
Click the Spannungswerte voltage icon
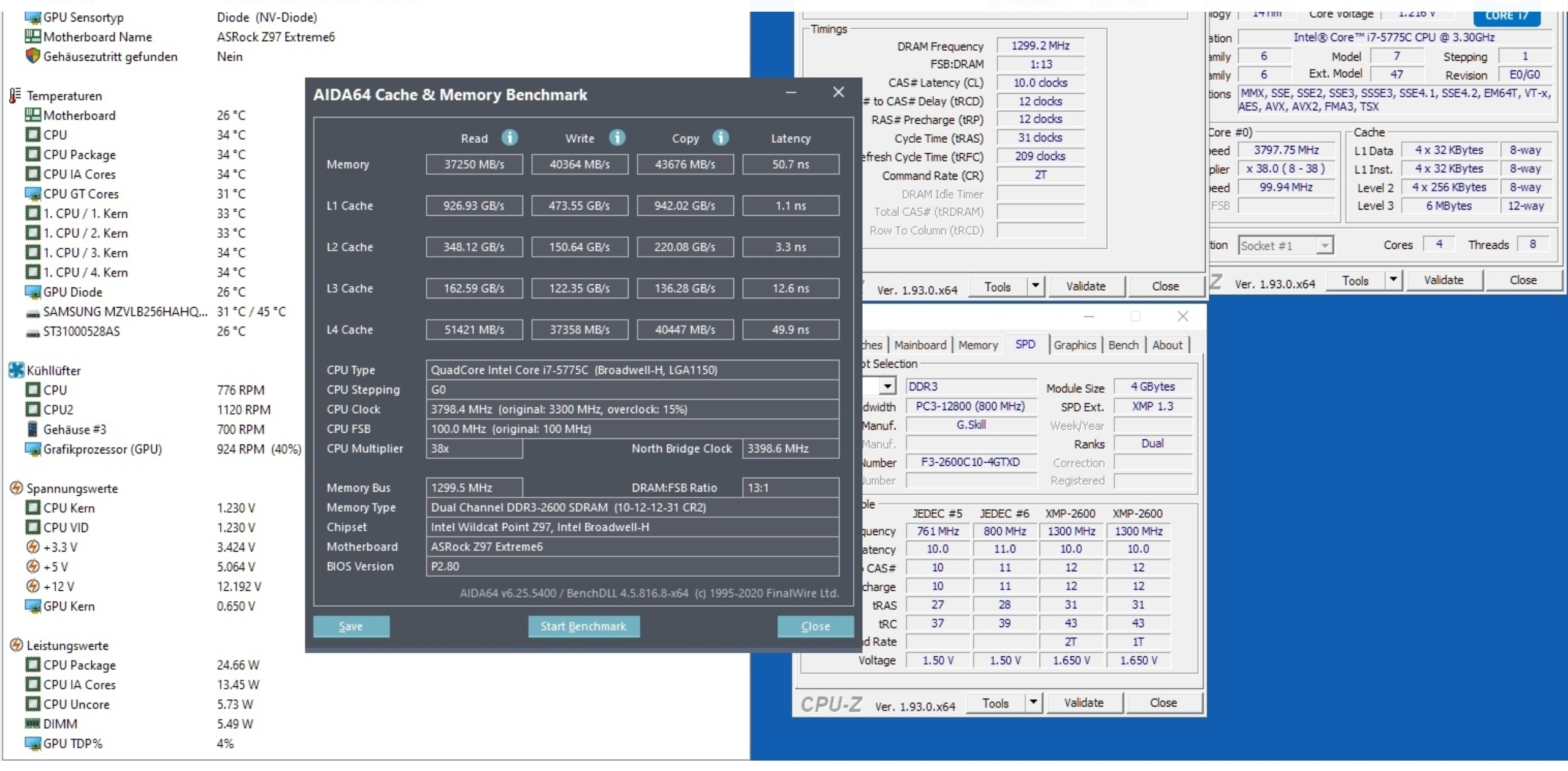(x=16, y=488)
